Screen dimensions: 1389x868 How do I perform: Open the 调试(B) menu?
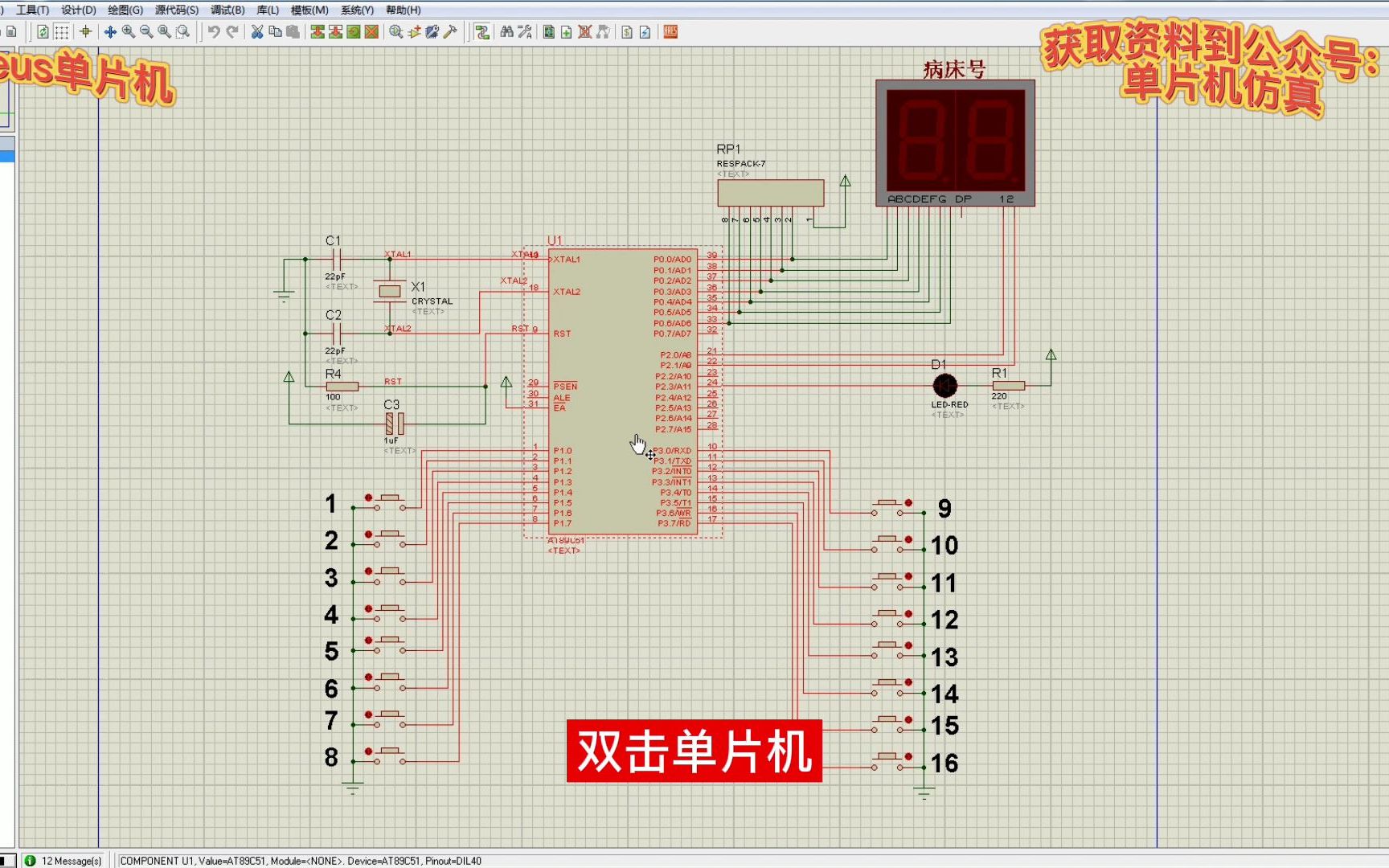(227, 10)
